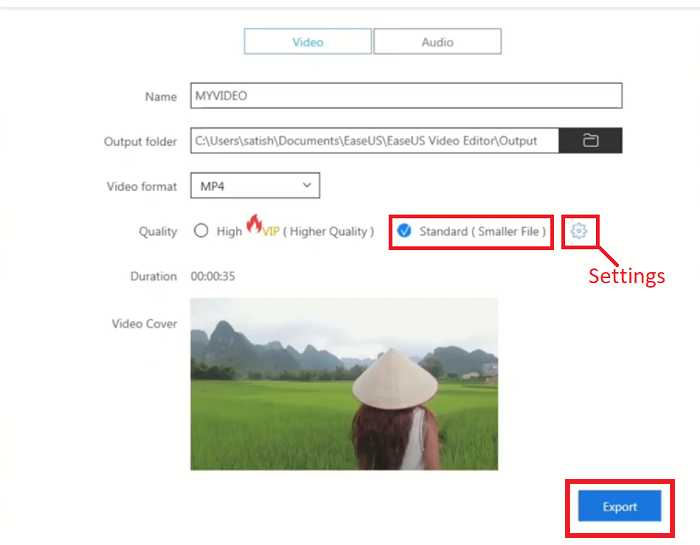Expand the Video format MP4 dropdown
The height and width of the screenshot is (545, 700).
point(255,185)
